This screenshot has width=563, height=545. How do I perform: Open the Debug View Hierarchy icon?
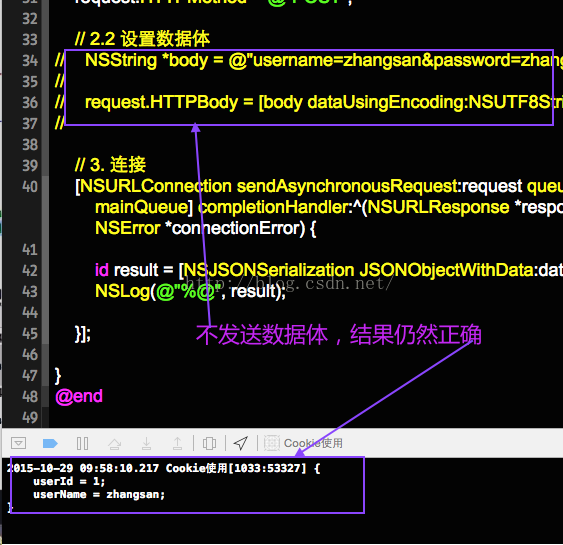209,443
